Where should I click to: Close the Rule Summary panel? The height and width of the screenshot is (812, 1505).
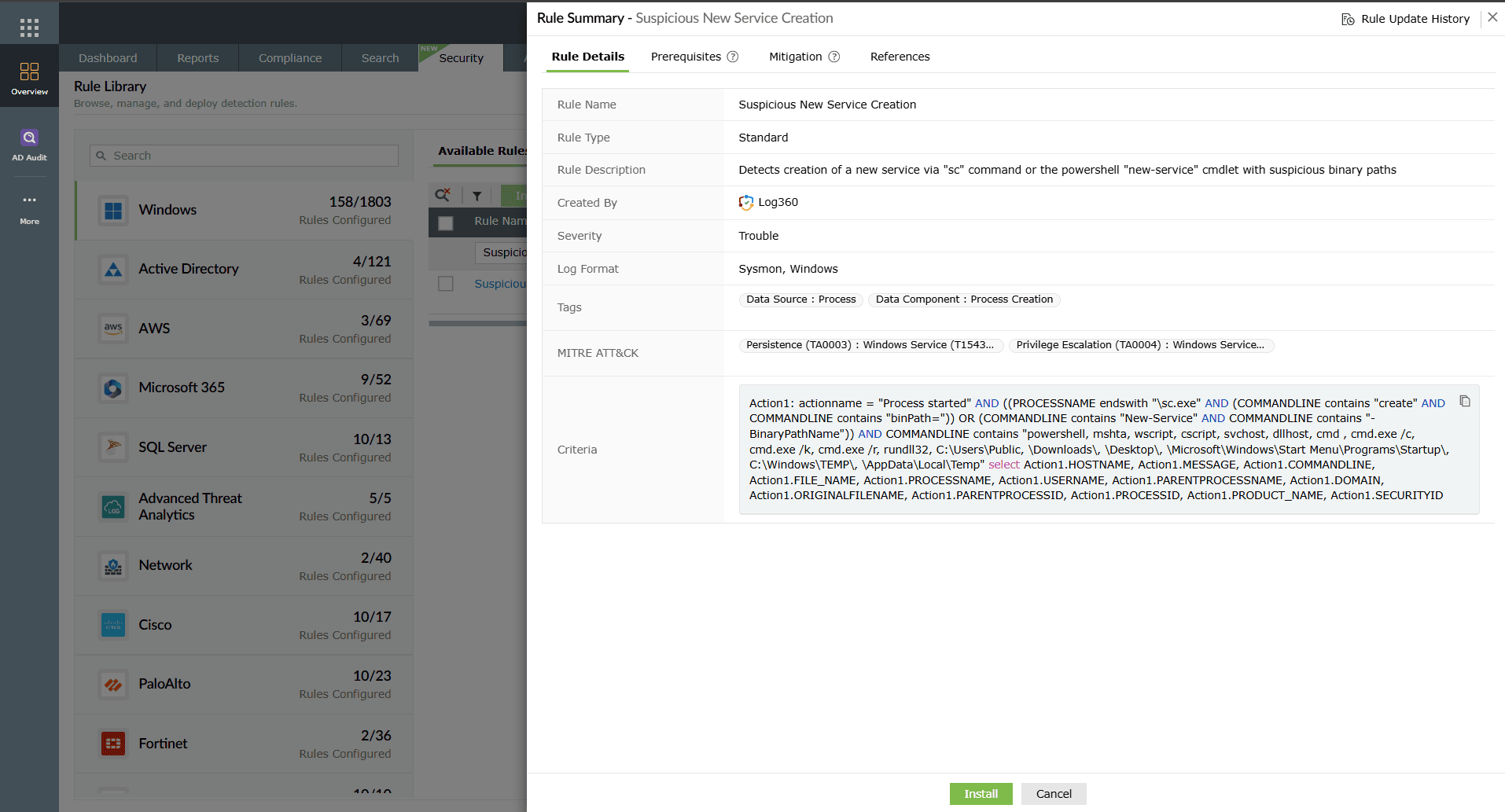pos(1492,17)
